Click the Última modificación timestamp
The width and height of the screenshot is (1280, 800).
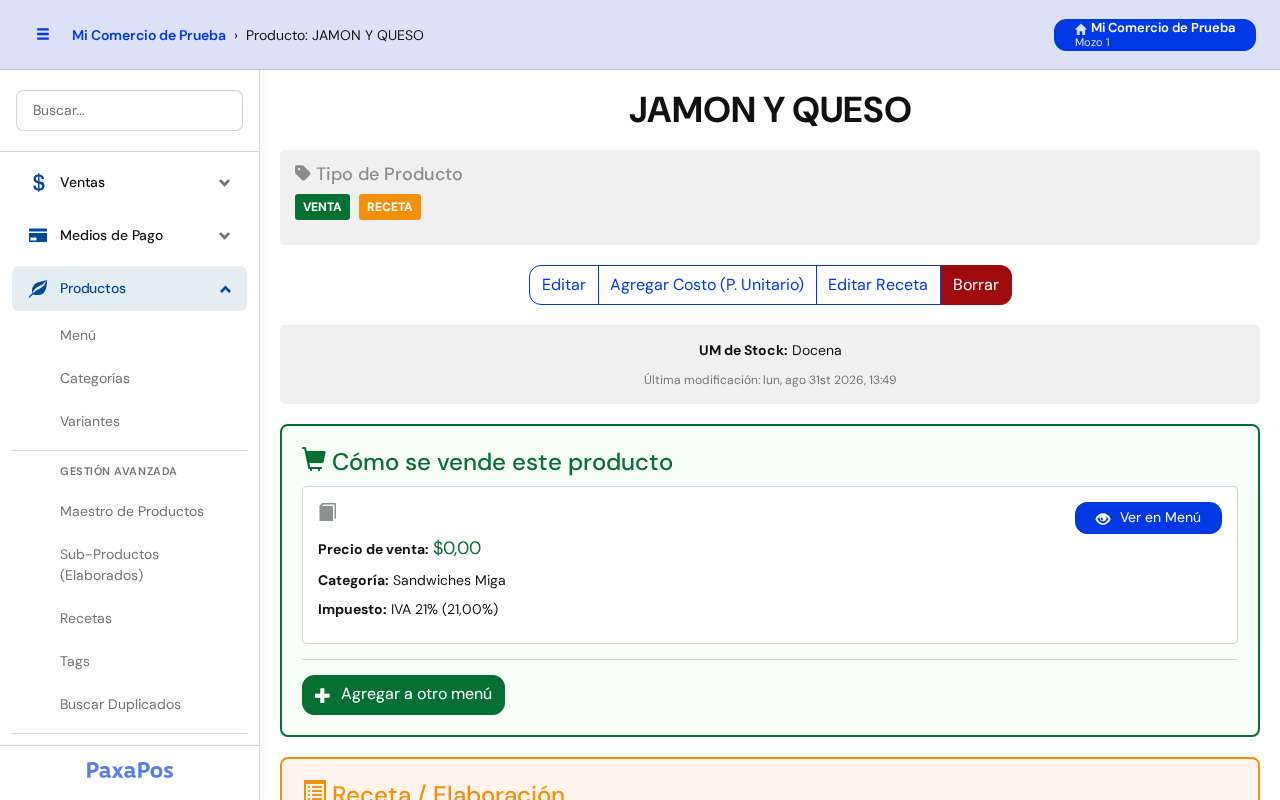pos(770,380)
